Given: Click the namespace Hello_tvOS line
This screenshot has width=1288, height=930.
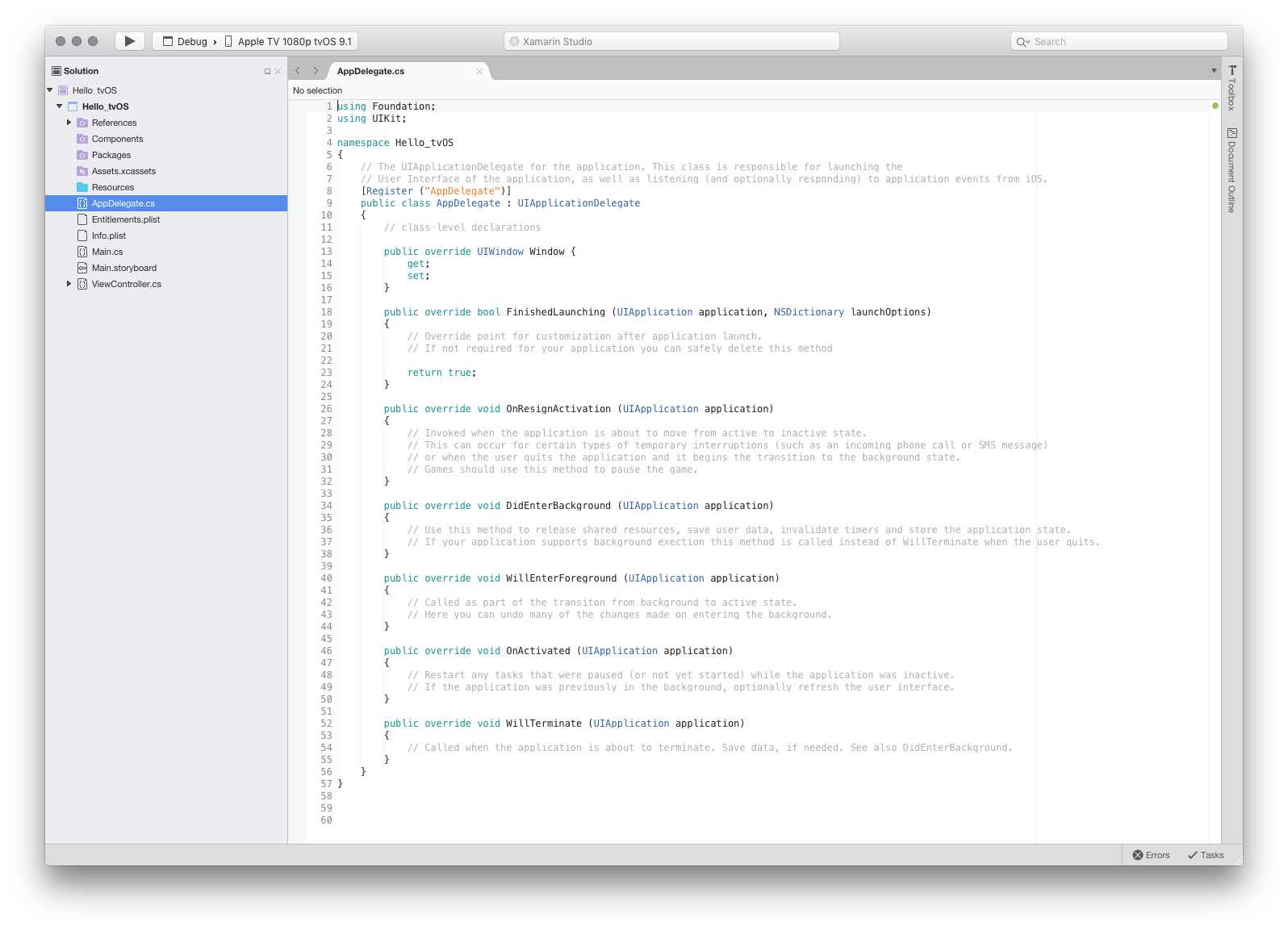Looking at the screenshot, I should click(x=395, y=143).
